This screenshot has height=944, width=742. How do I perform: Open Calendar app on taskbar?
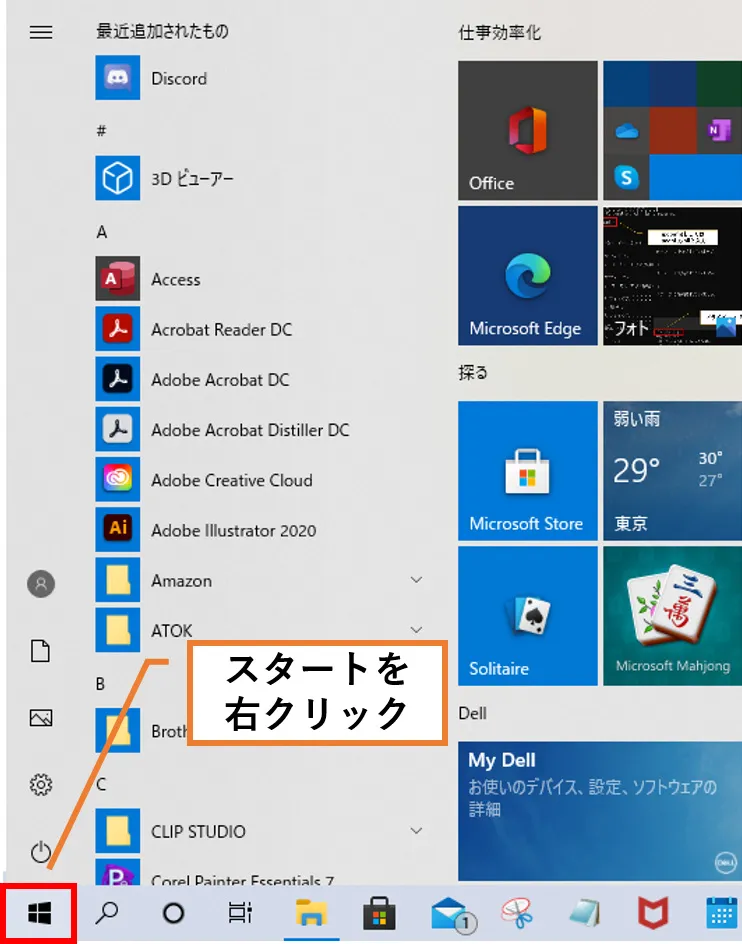pos(722,913)
